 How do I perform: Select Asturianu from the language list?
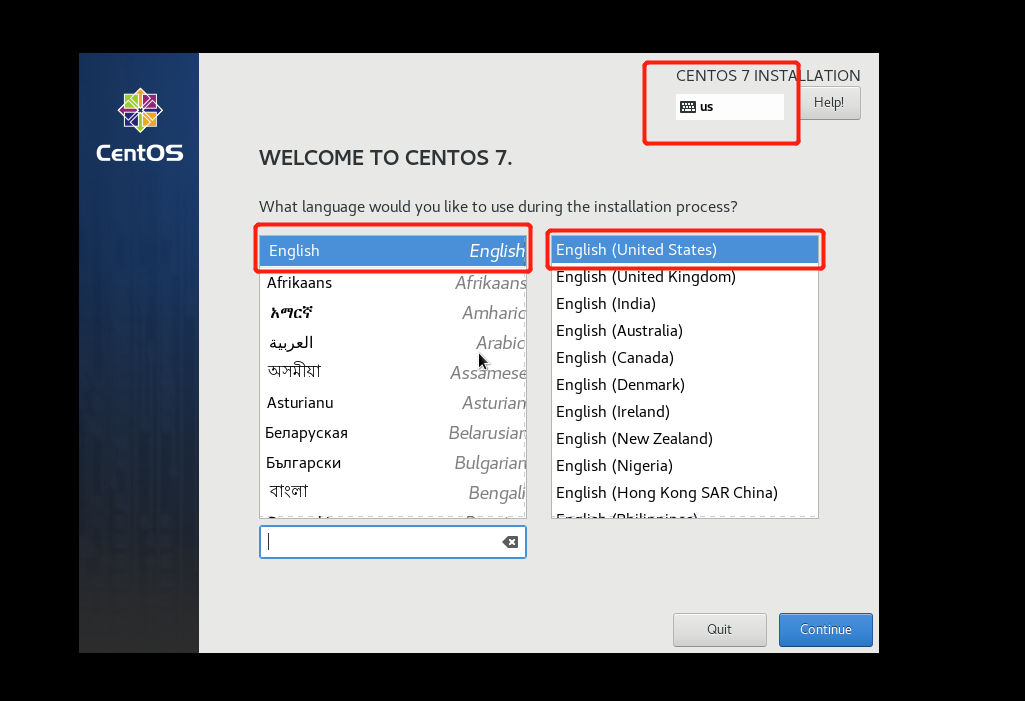(392, 403)
